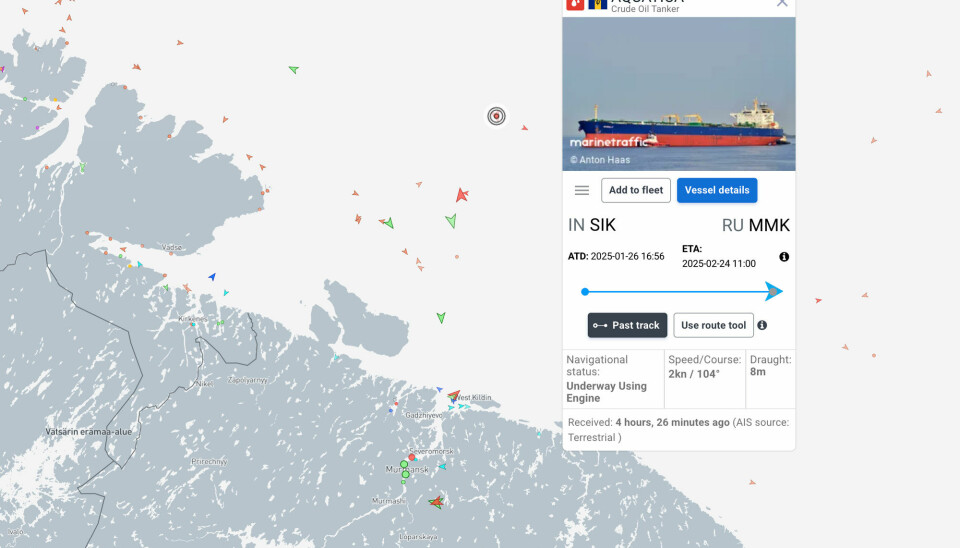This screenshot has width=960, height=548.
Task: Show the vessel's Past track
Action: [627, 325]
